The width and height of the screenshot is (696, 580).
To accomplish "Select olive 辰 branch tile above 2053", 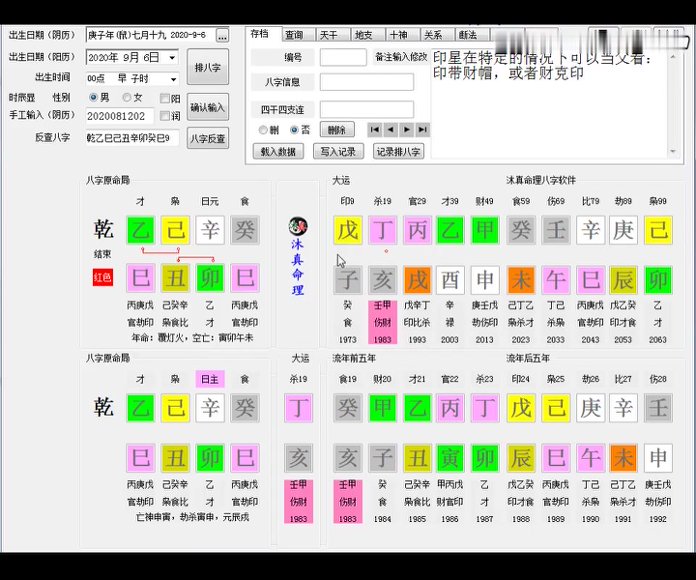I will pos(623,280).
